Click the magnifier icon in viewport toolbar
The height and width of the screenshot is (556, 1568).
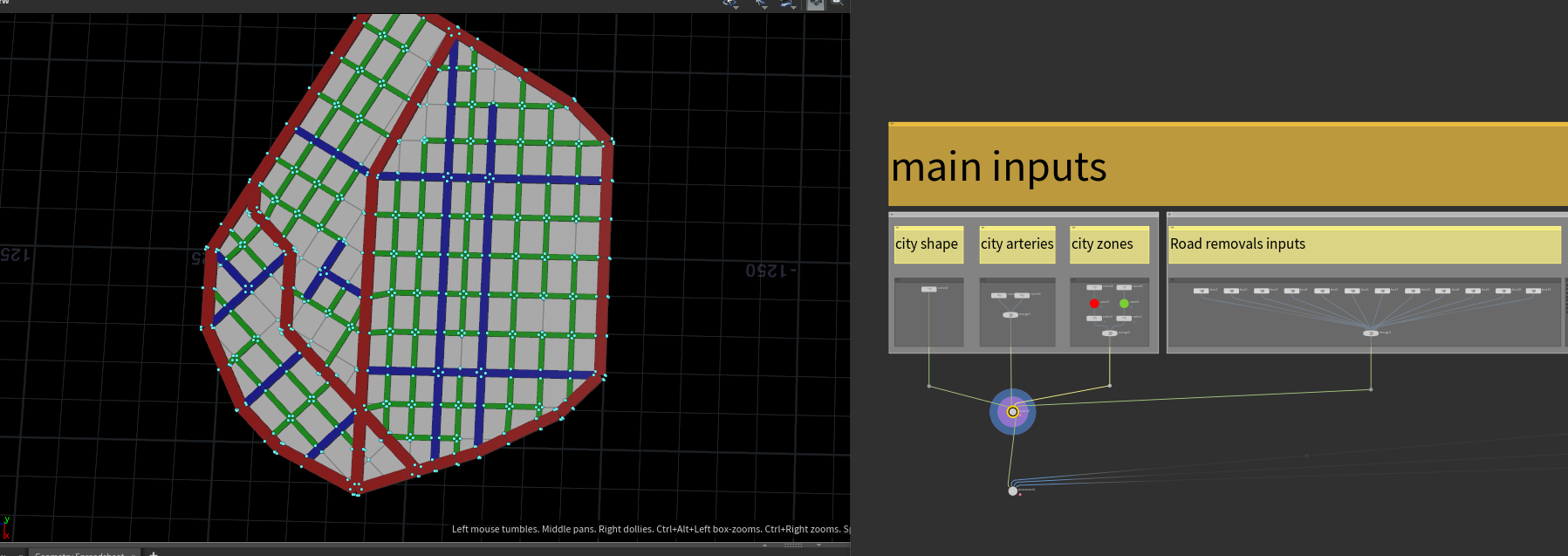click(x=837, y=3)
